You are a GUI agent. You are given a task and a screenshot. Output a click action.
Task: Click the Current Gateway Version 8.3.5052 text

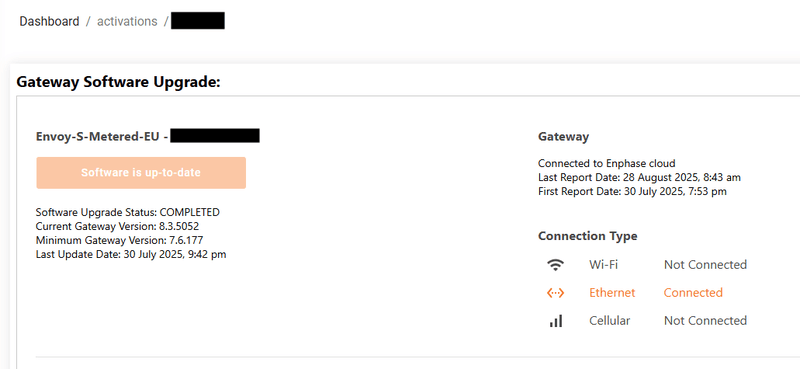117,226
